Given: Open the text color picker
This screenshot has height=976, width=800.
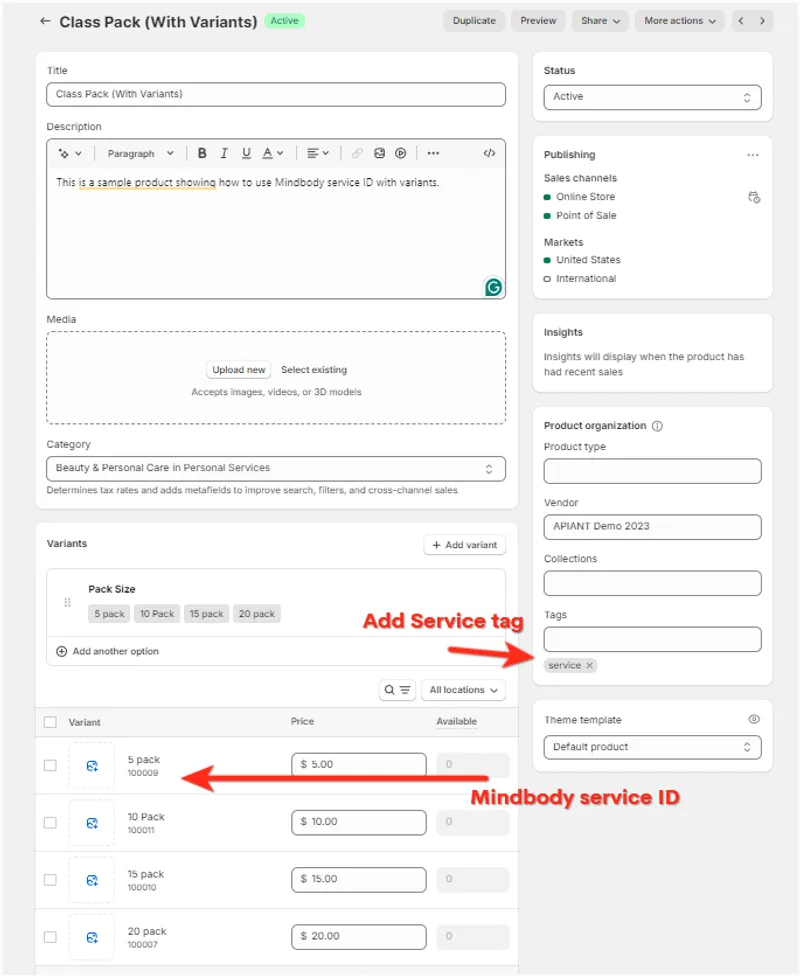Looking at the screenshot, I should (x=272, y=153).
